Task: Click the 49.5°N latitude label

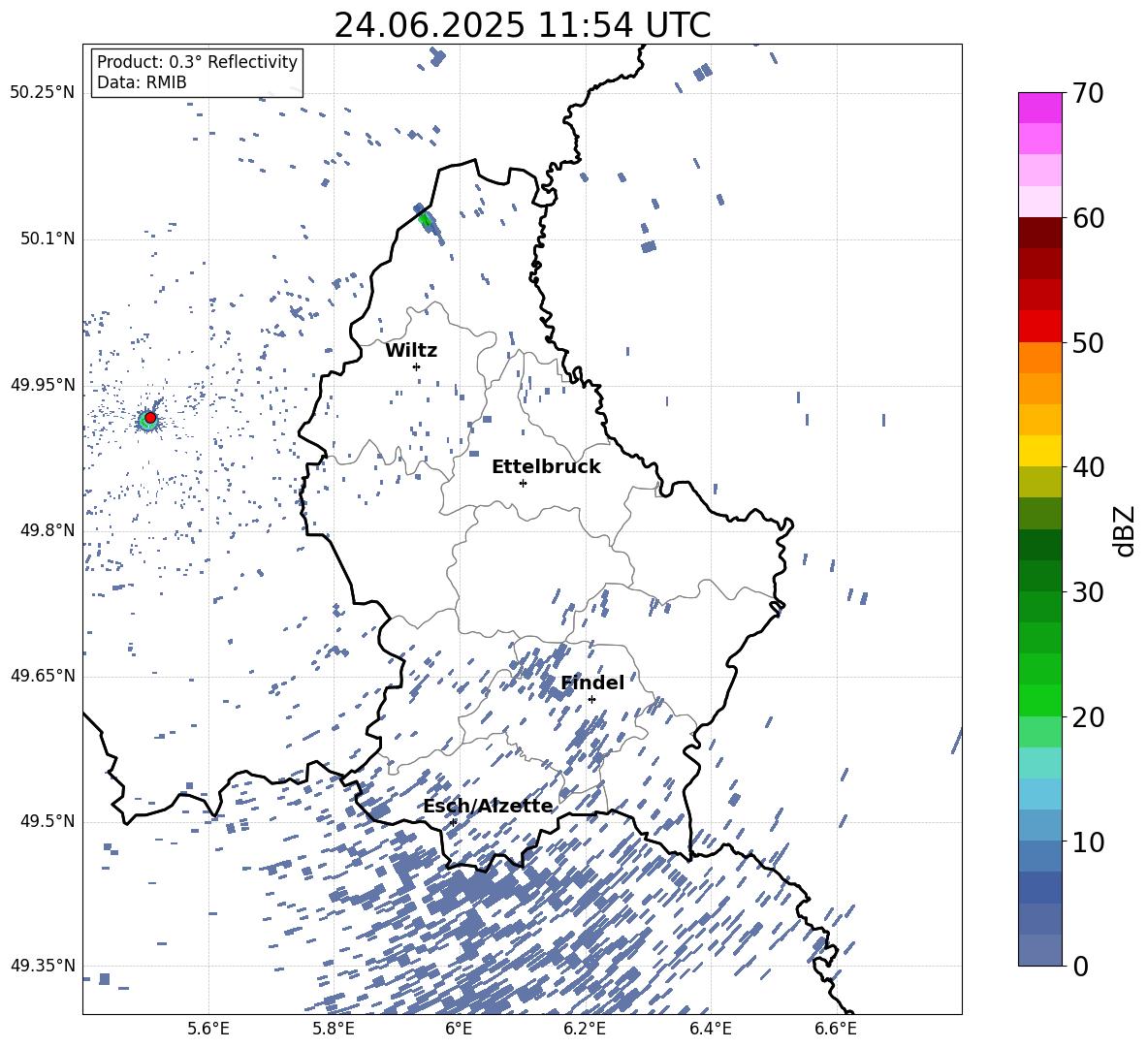Action: [x=48, y=821]
